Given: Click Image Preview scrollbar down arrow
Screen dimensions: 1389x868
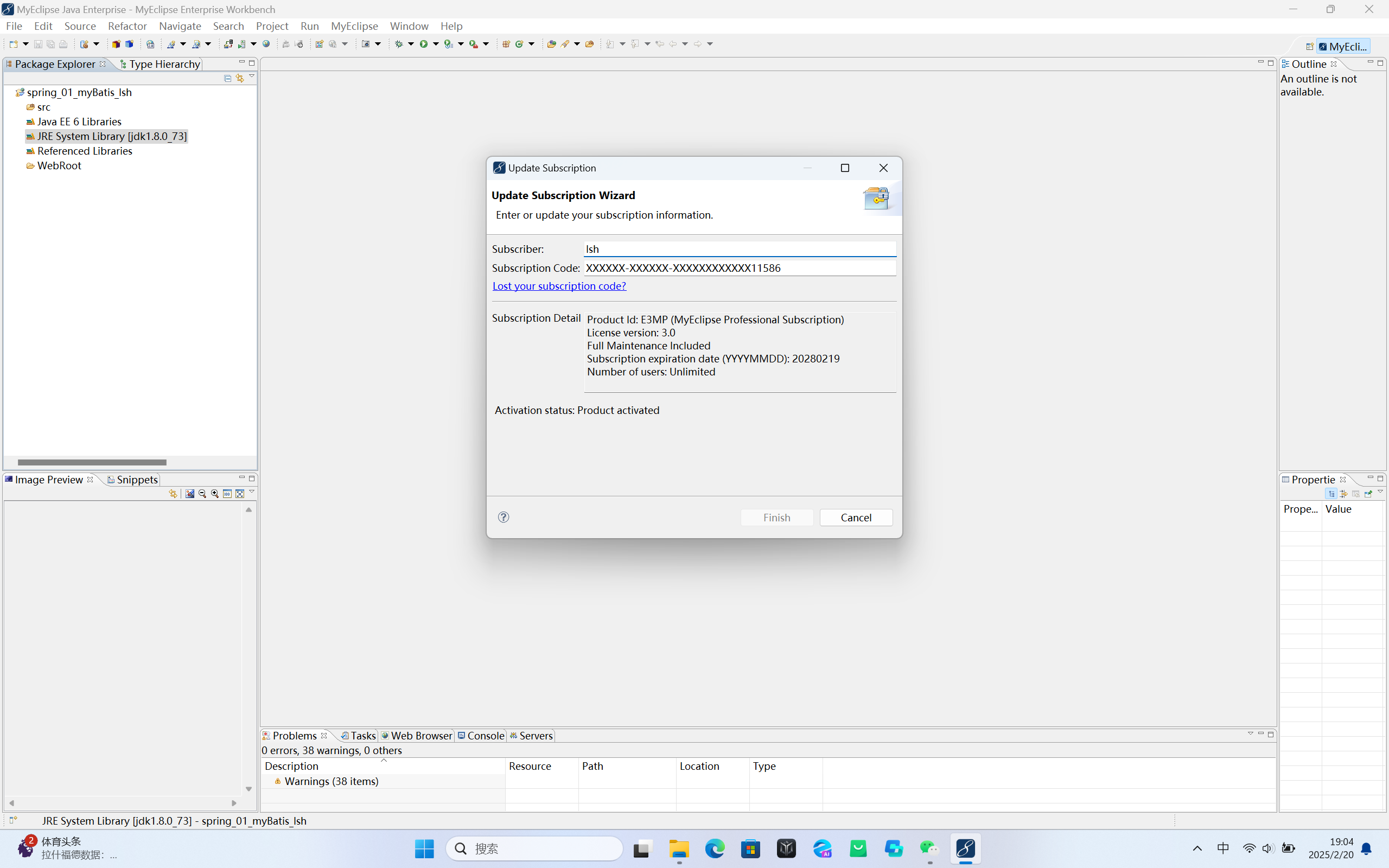Looking at the screenshot, I should click(249, 789).
